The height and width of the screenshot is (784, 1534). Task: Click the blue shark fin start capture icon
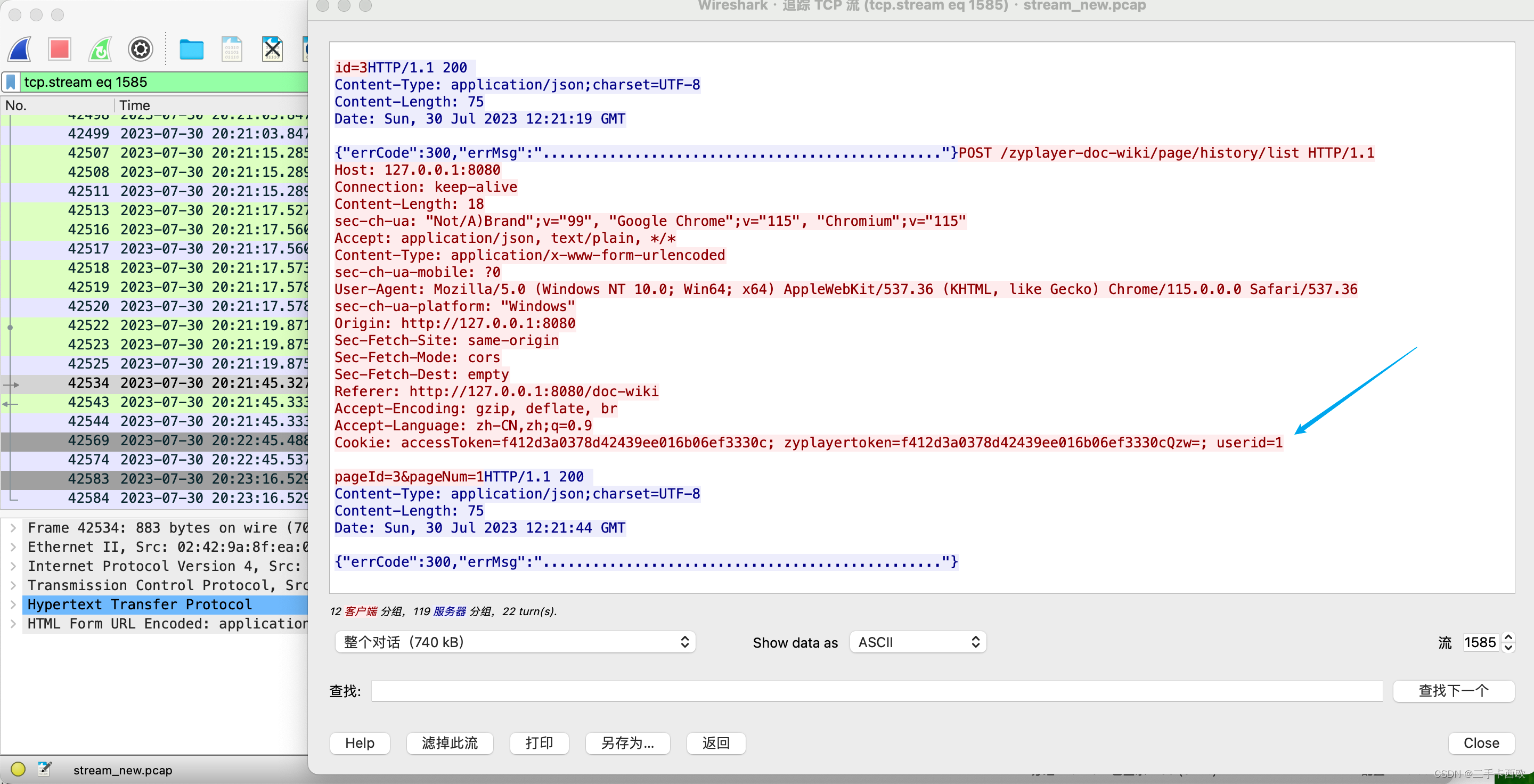point(20,50)
